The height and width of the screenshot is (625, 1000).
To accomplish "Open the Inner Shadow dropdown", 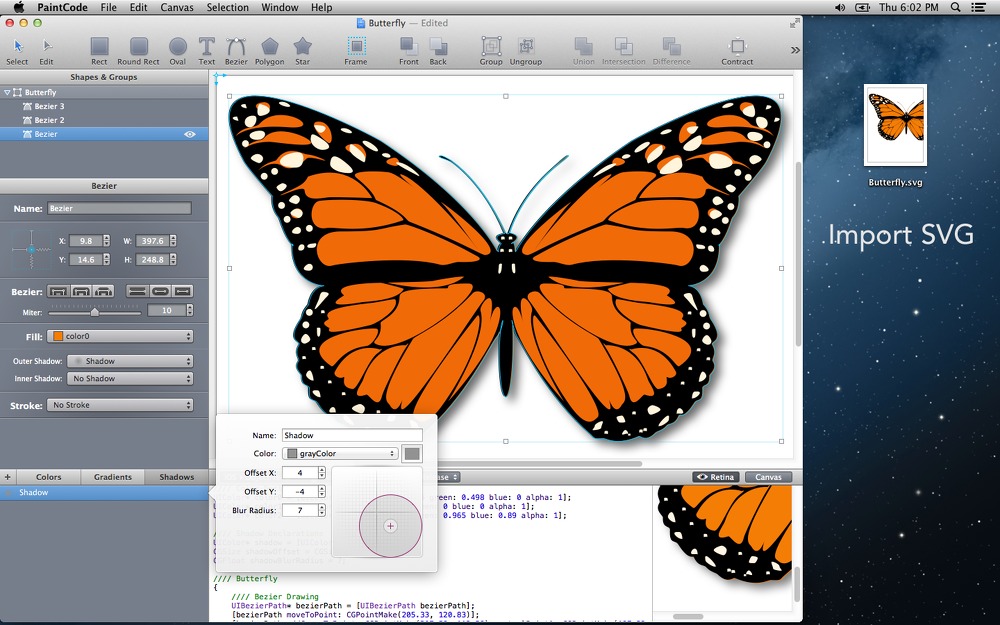I will (129, 378).
